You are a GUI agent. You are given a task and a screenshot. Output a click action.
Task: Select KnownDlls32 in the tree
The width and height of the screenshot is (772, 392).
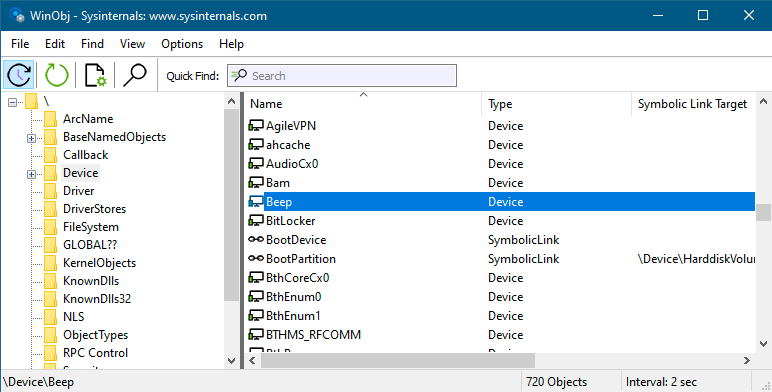(x=97, y=299)
